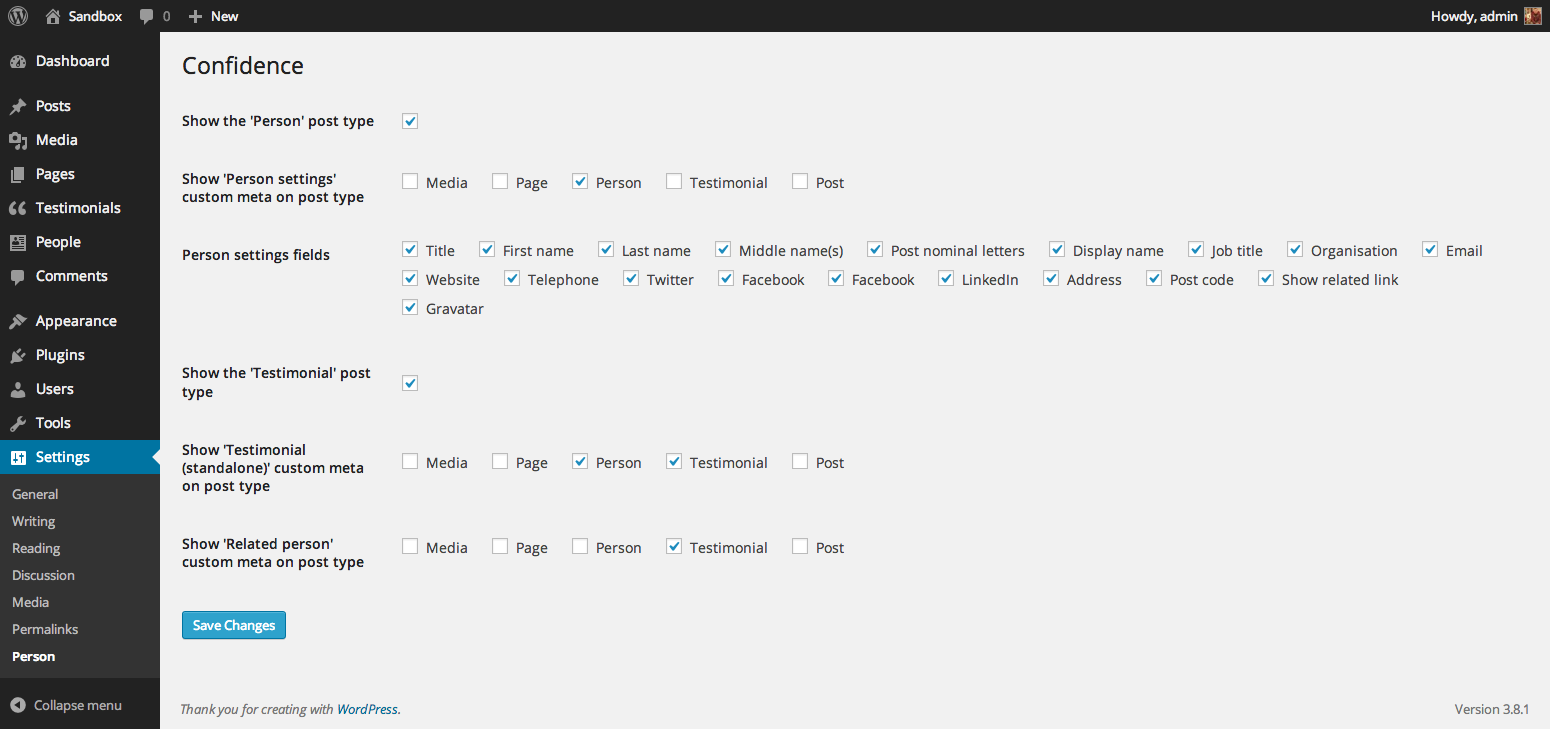The height and width of the screenshot is (729, 1550).
Task: Uncheck the Job title field checkbox
Action: coord(1196,249)
